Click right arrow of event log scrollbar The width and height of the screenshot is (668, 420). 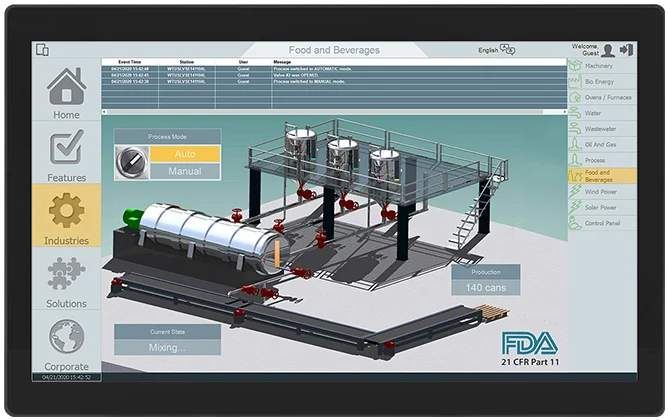(565, 112)
